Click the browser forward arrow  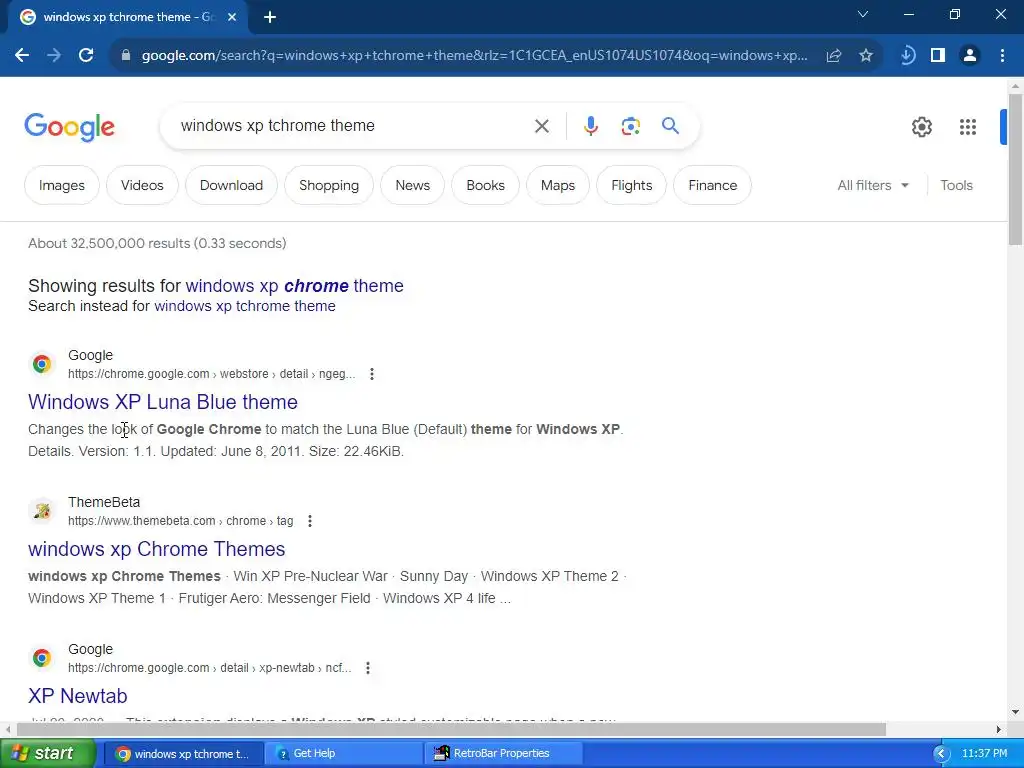click(54, 56)
